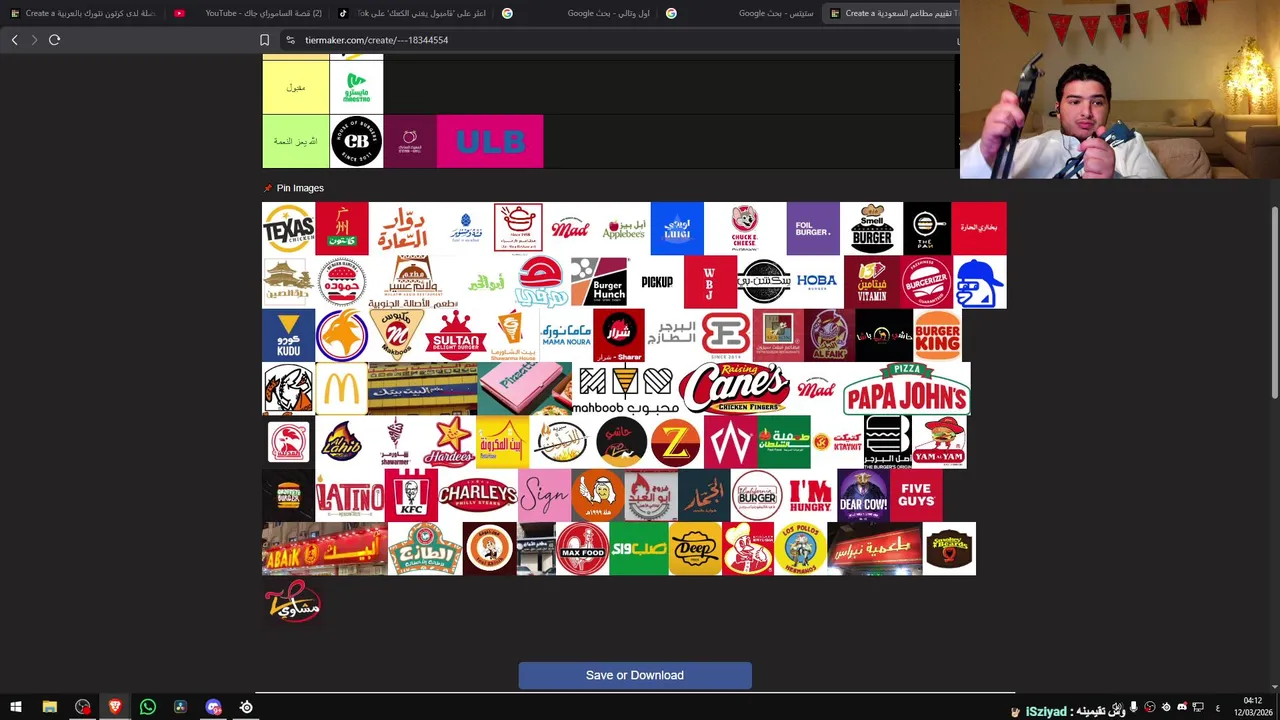Click the red Z logo tile
The height and width of the screenshot is (720, 1280).
[x=675, y=442]
